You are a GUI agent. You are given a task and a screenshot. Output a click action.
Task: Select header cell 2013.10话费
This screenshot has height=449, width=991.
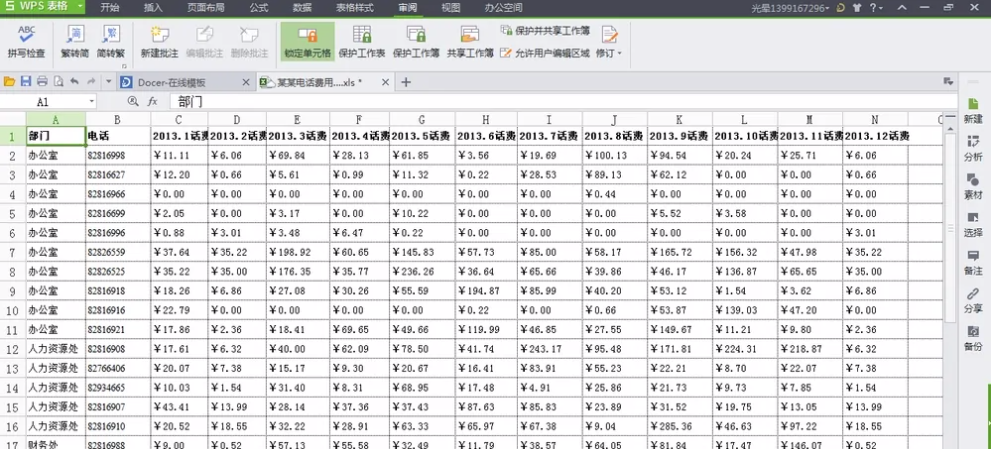click(745, 136)
